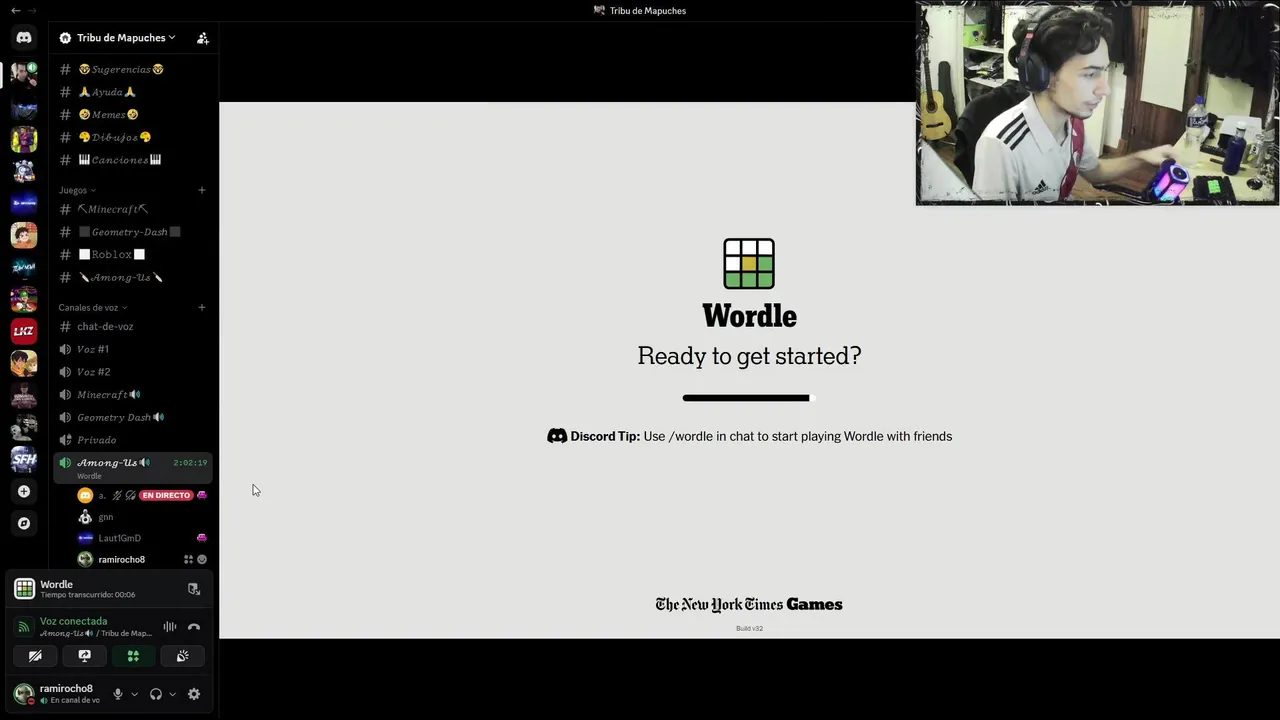1280x720 pixels.
Task: Start sharing your screen
Action: (x=84, y=656)
